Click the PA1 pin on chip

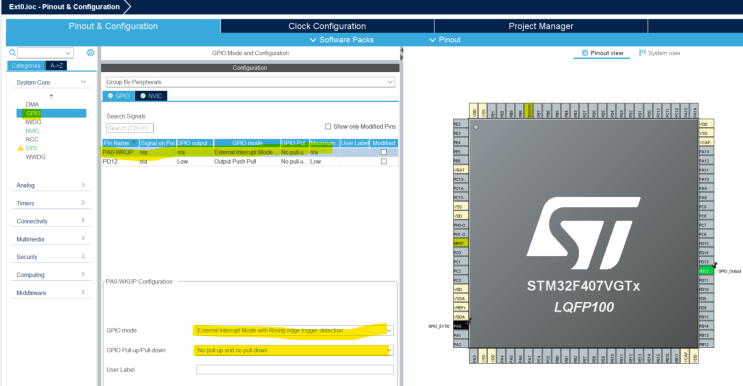[461, 335]
